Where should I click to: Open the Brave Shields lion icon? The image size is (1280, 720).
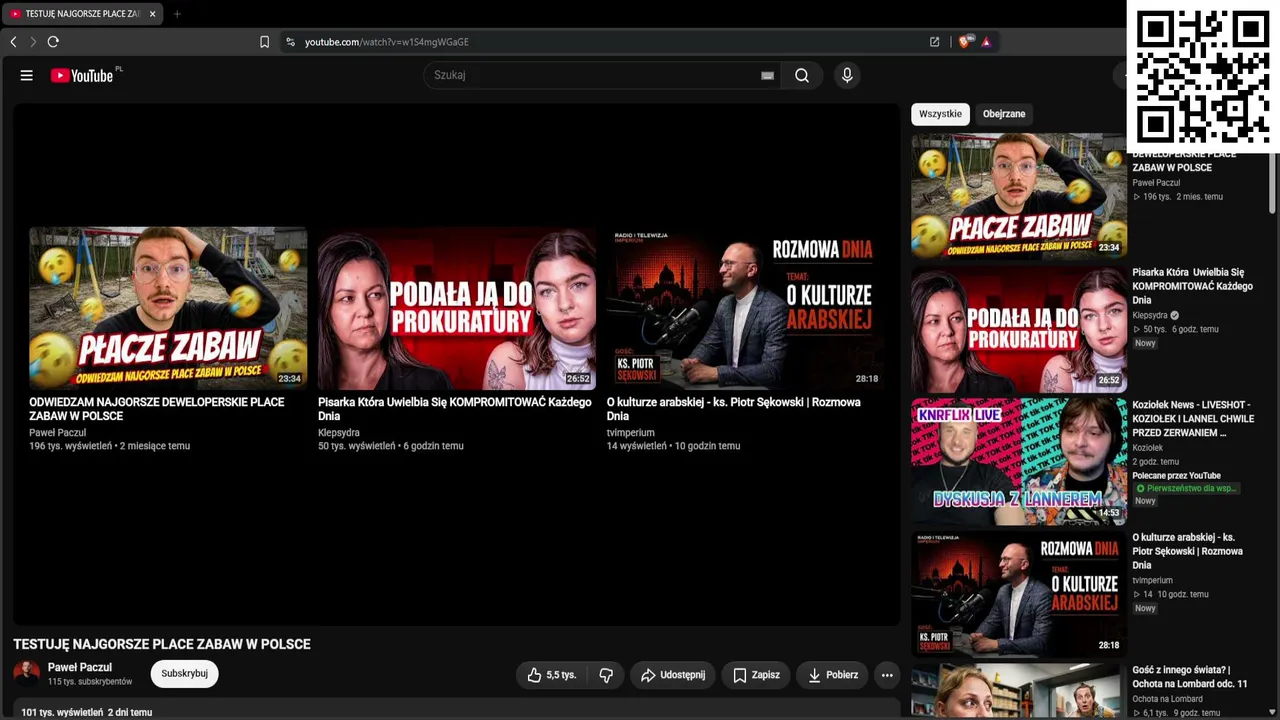tap(964, 42)
